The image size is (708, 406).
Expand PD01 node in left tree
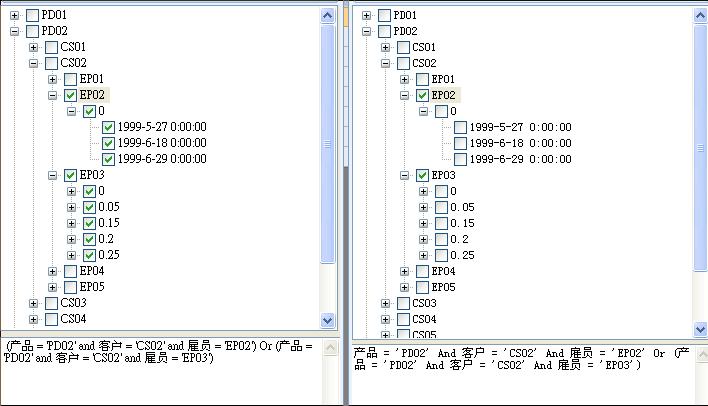click(14, 15)
